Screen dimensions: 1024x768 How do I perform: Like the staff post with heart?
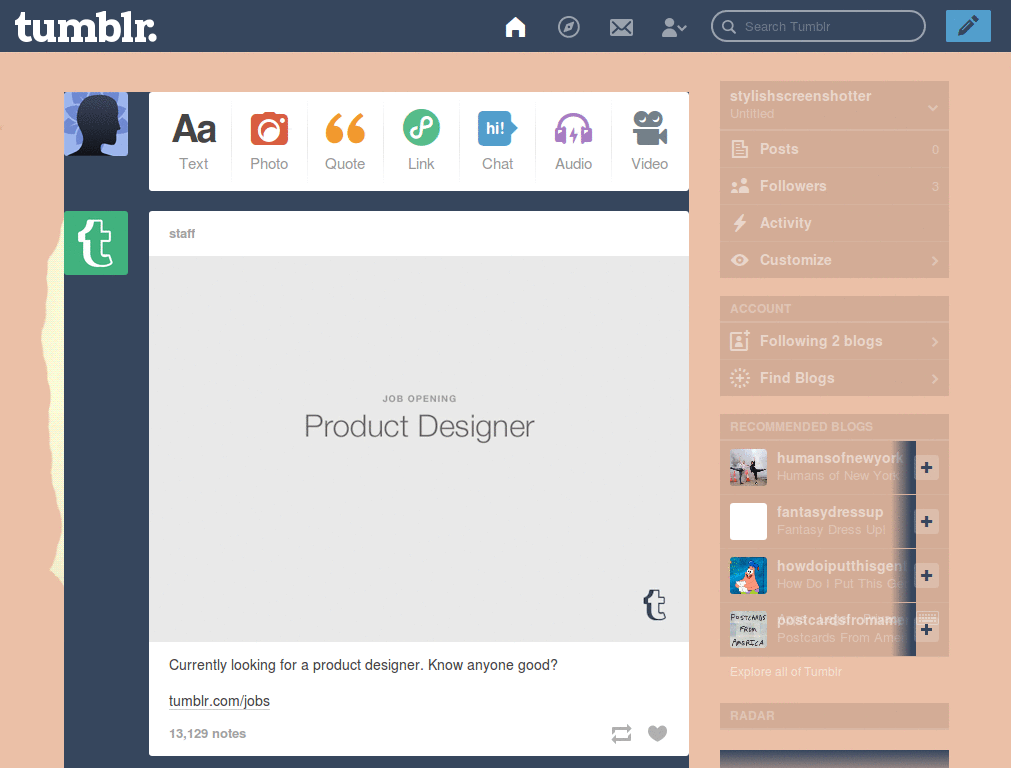[x=658, y=733]
